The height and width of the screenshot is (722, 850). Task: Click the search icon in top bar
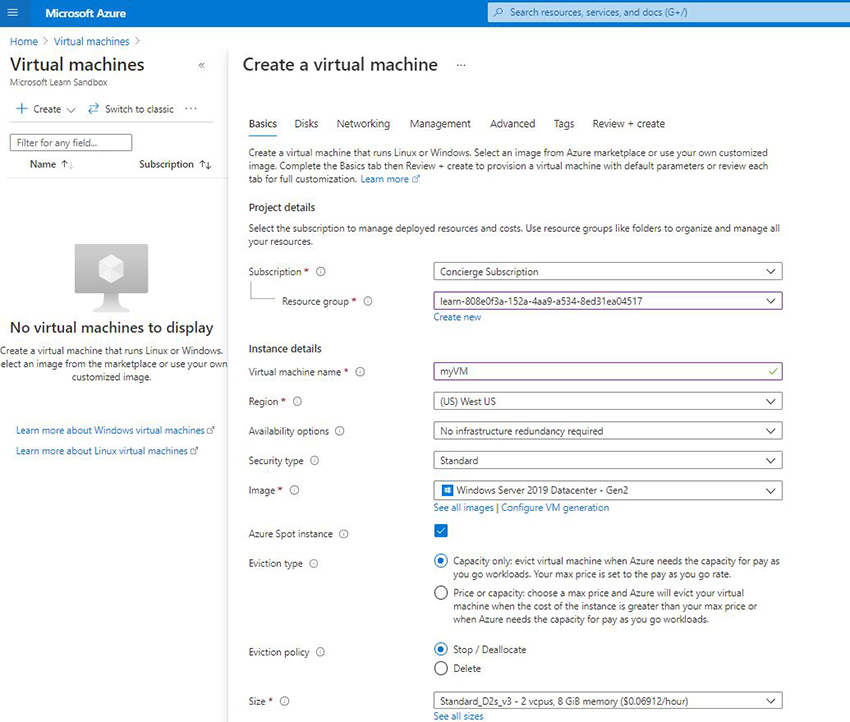497,13
